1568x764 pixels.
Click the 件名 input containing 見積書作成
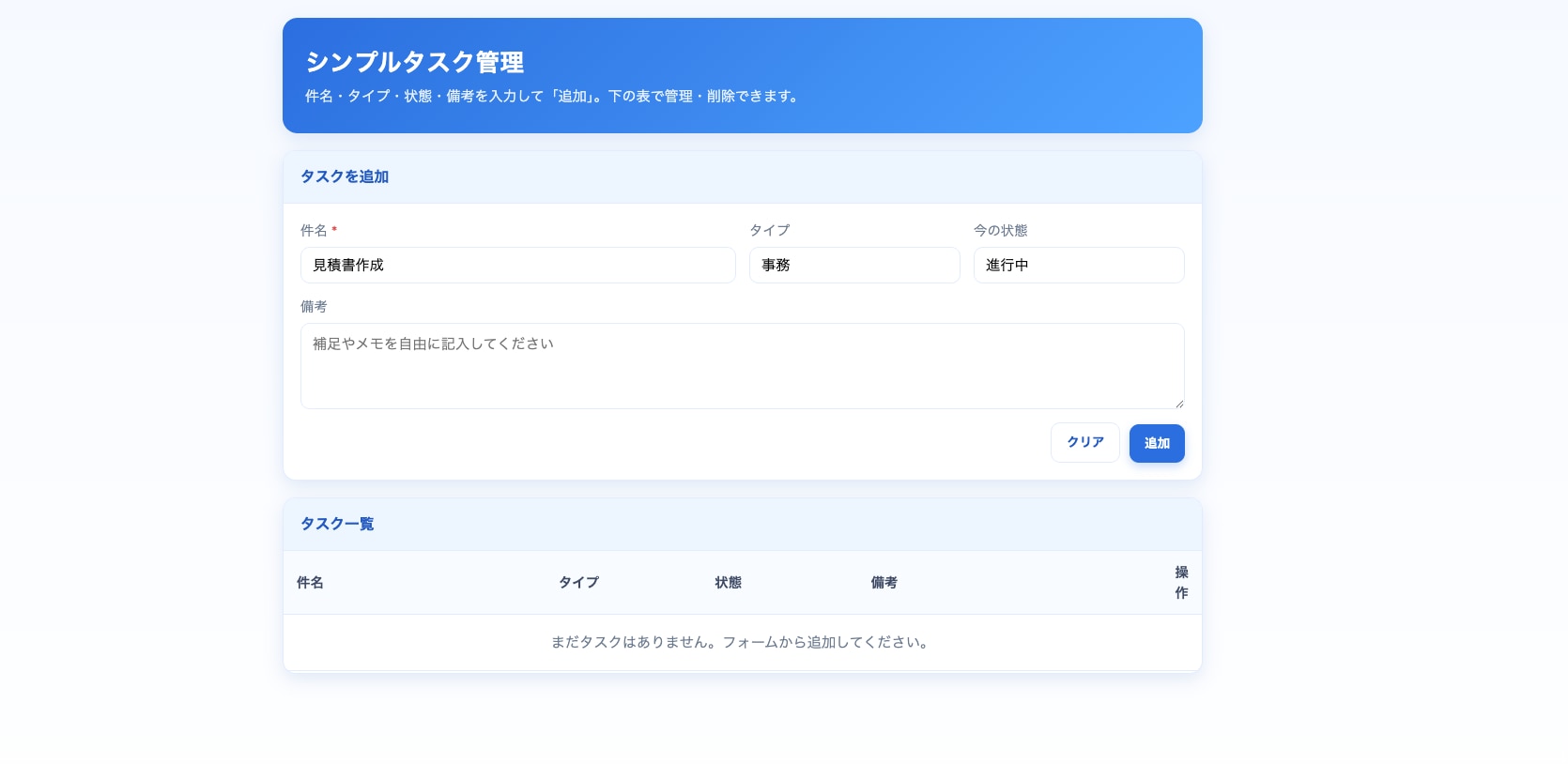(517, 266)
